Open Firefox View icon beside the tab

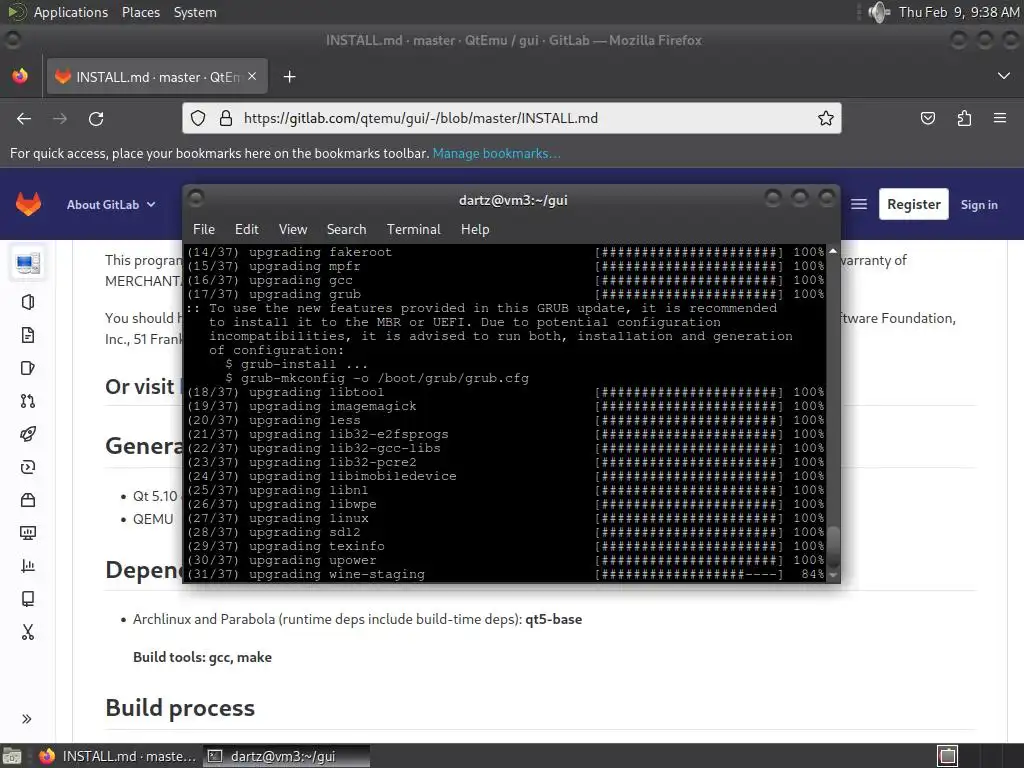point(20,76)
